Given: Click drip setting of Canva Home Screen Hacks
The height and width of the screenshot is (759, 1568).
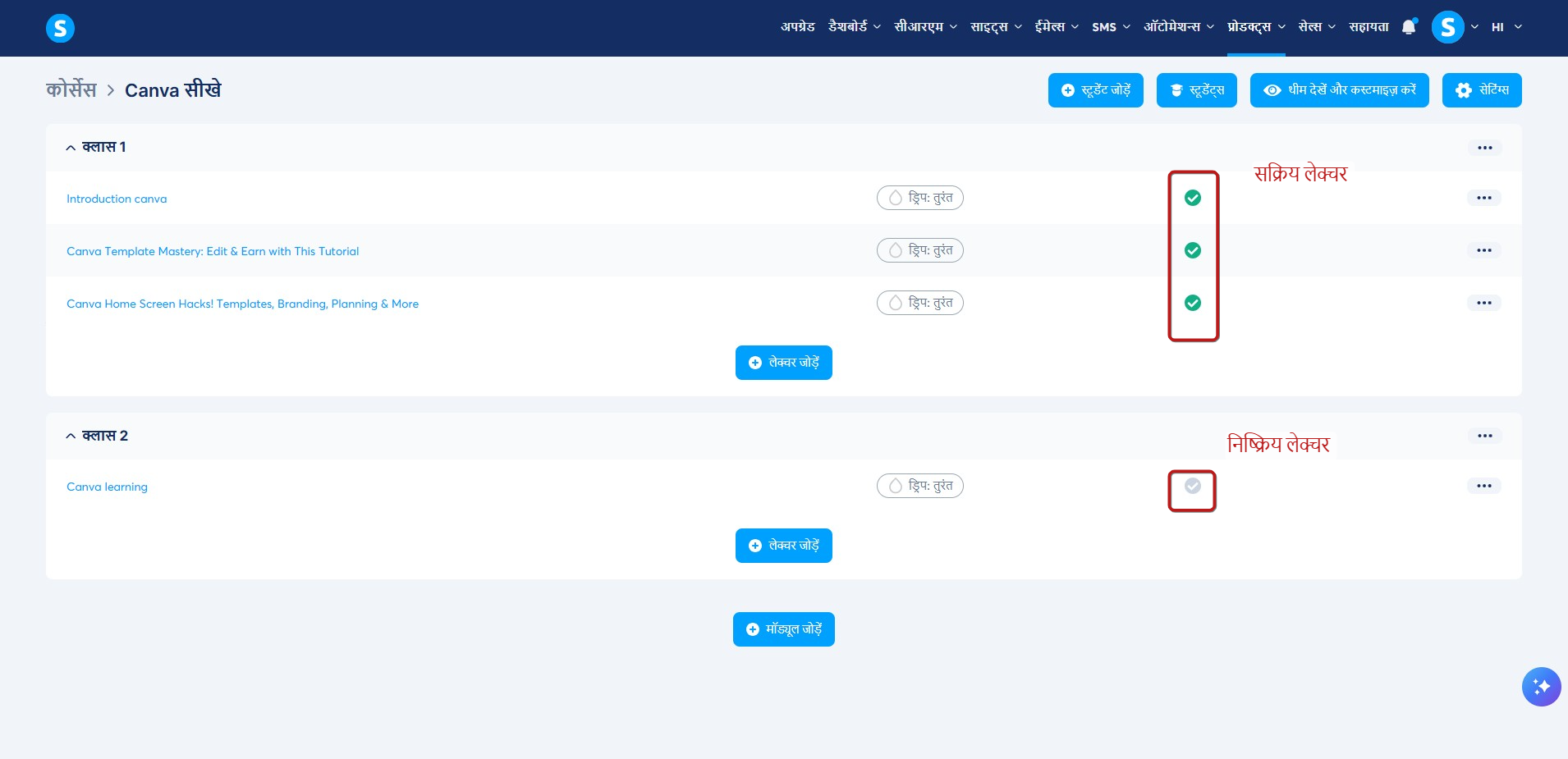Looking at the screenshot, I should tap(919, 303).
